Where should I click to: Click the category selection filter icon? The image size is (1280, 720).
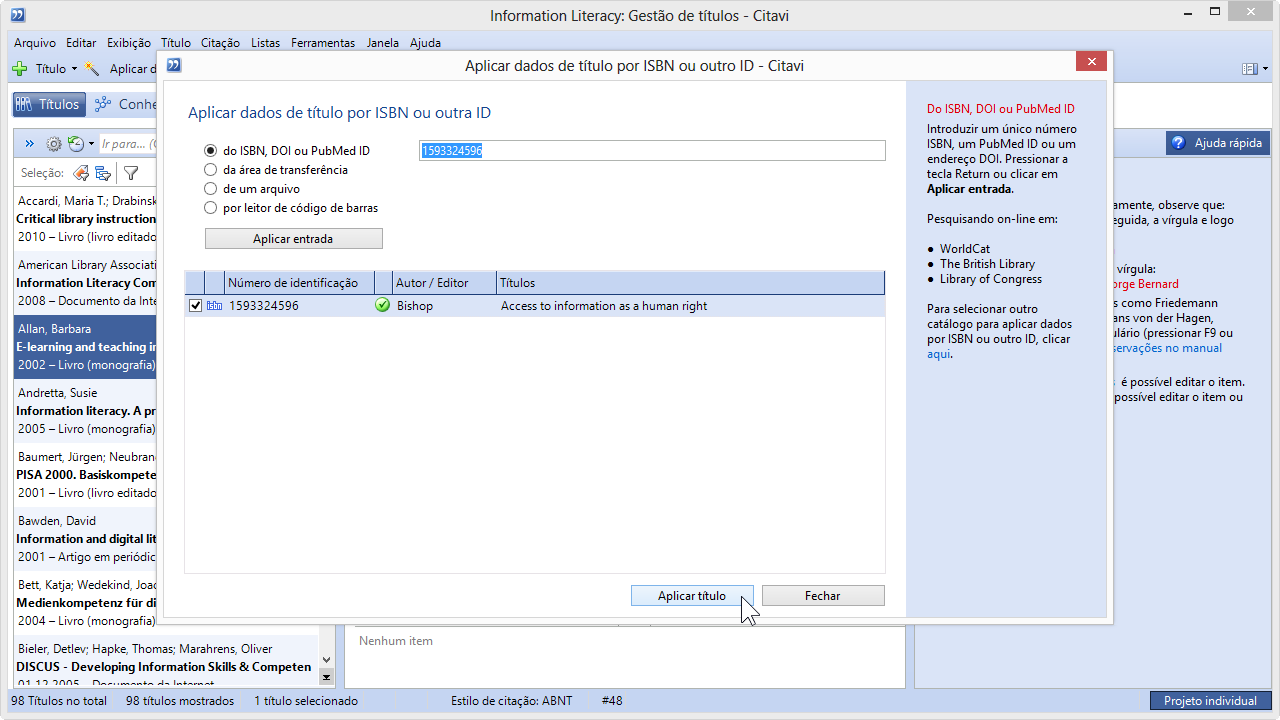(x=103, y=173)
